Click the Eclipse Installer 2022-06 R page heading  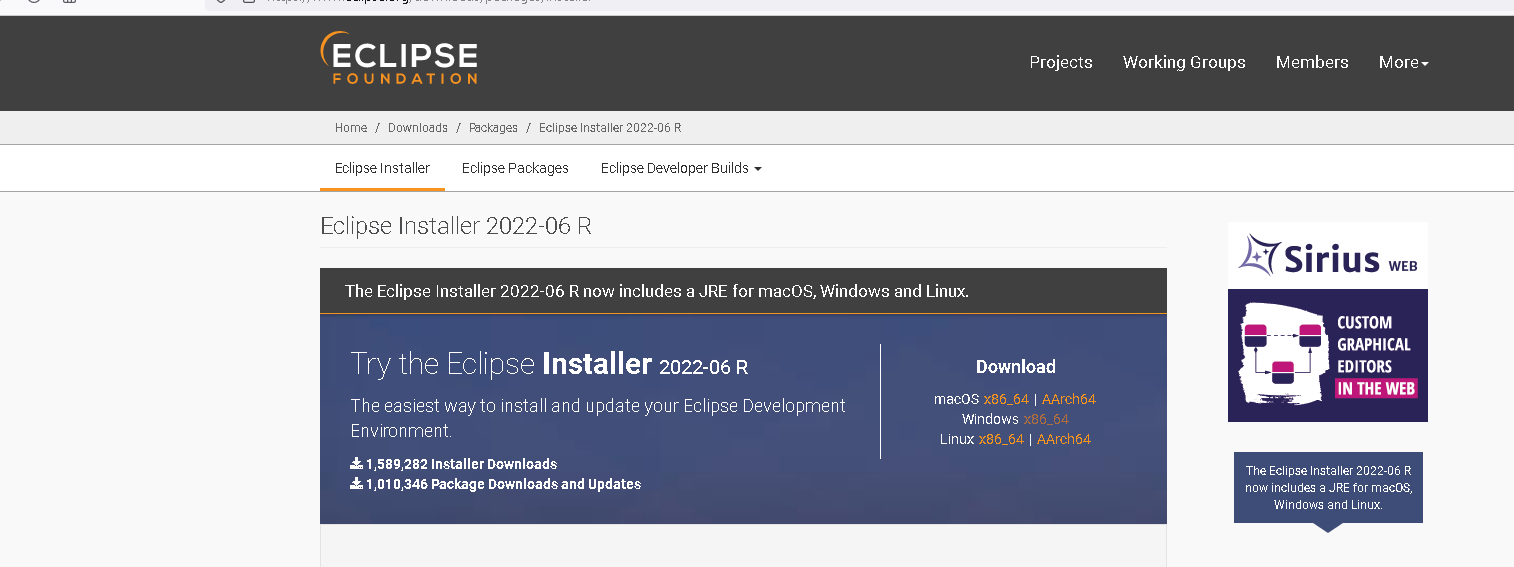click(x=456, y=226)
